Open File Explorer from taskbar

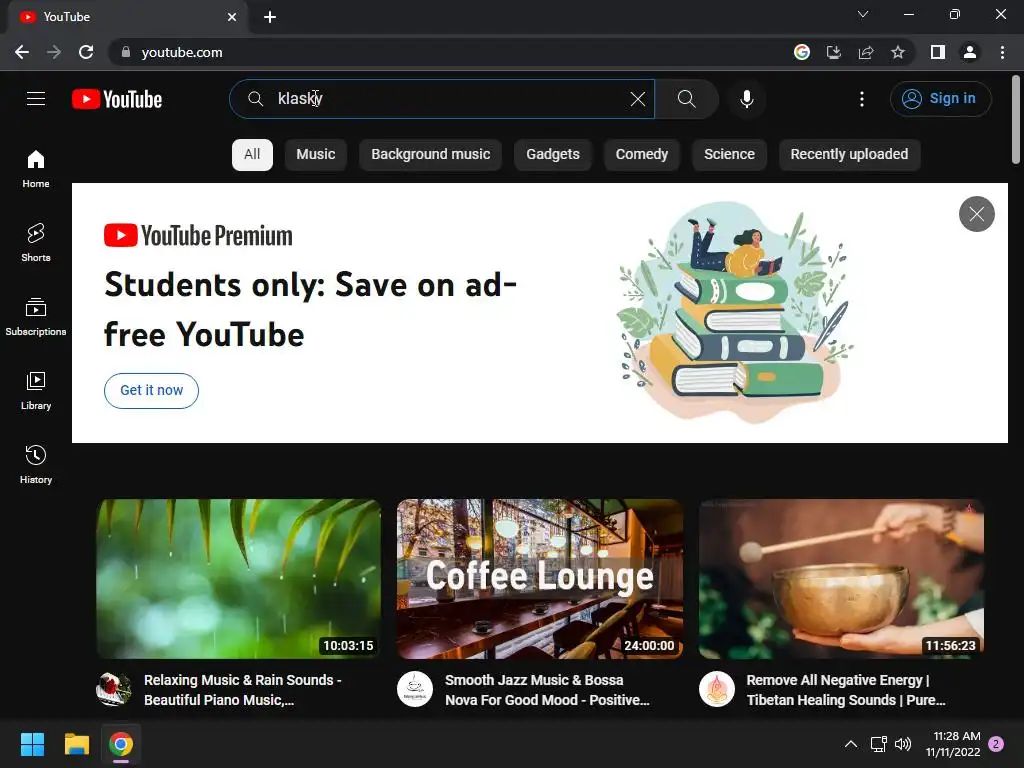pos(76,744)
